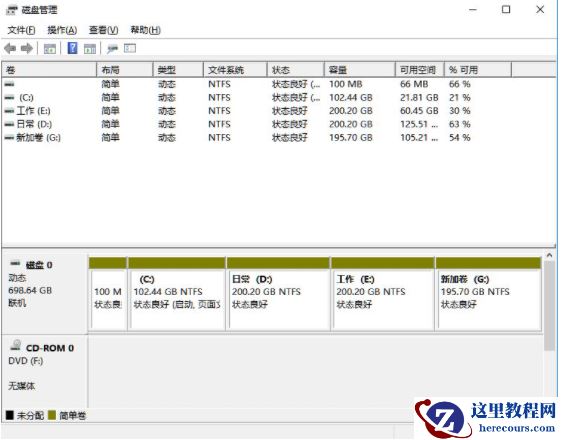Click the action pane toolbar icon
The width and height of the screenshot is (561, 440).
(x=90, y=49)
